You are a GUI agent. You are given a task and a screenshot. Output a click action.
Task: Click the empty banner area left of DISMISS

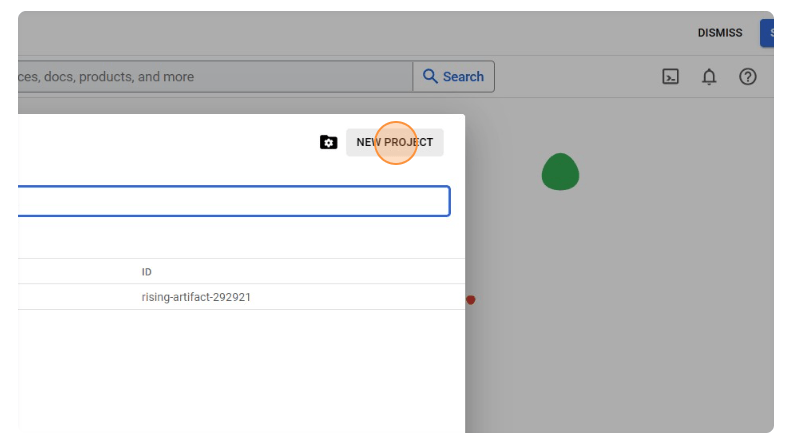pyautogui.click(x=400, y=33)
